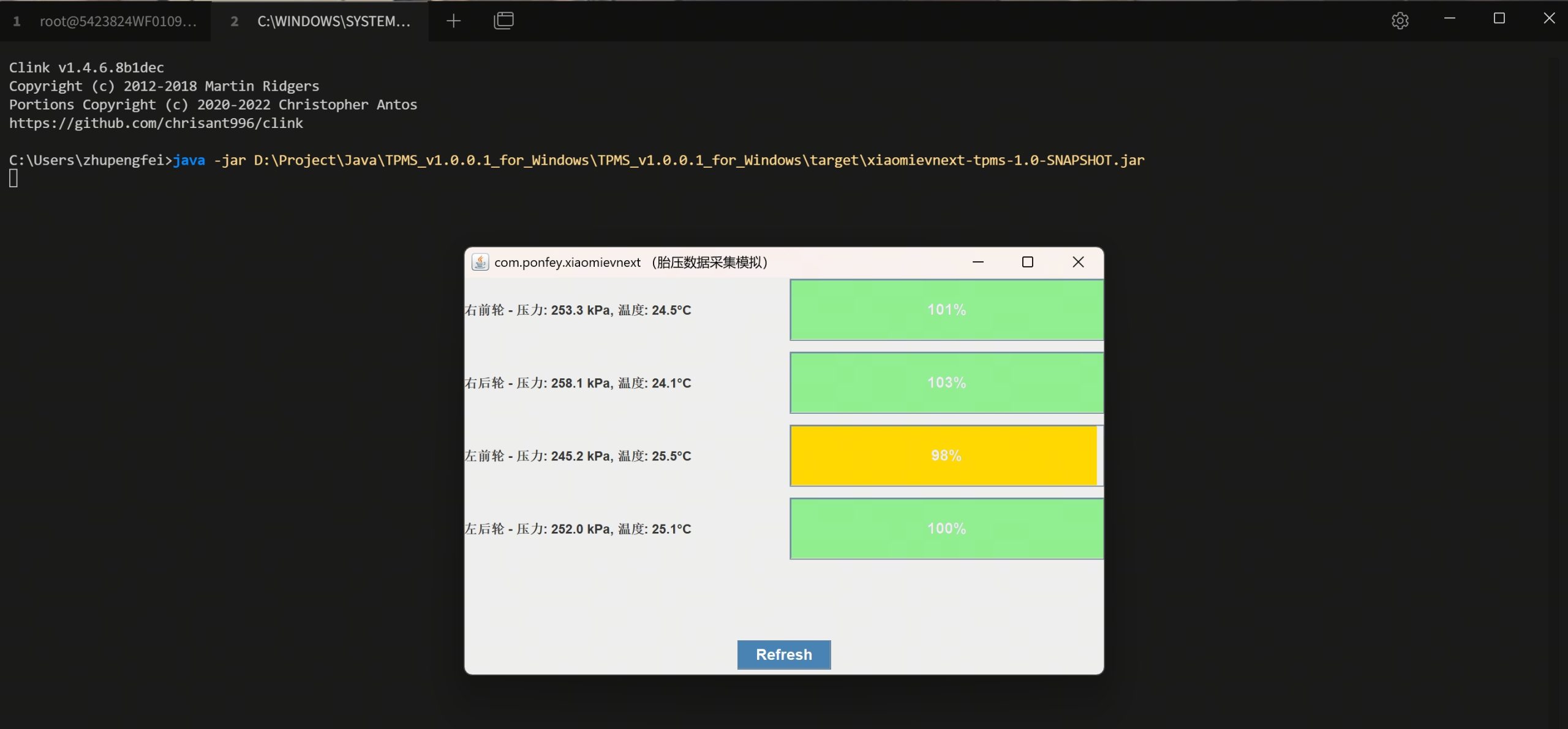The height and width of the screenshot is (729, 1568).
Task: Click the left-front wheel 245.2 kPa label
Action: pos(578,455)
